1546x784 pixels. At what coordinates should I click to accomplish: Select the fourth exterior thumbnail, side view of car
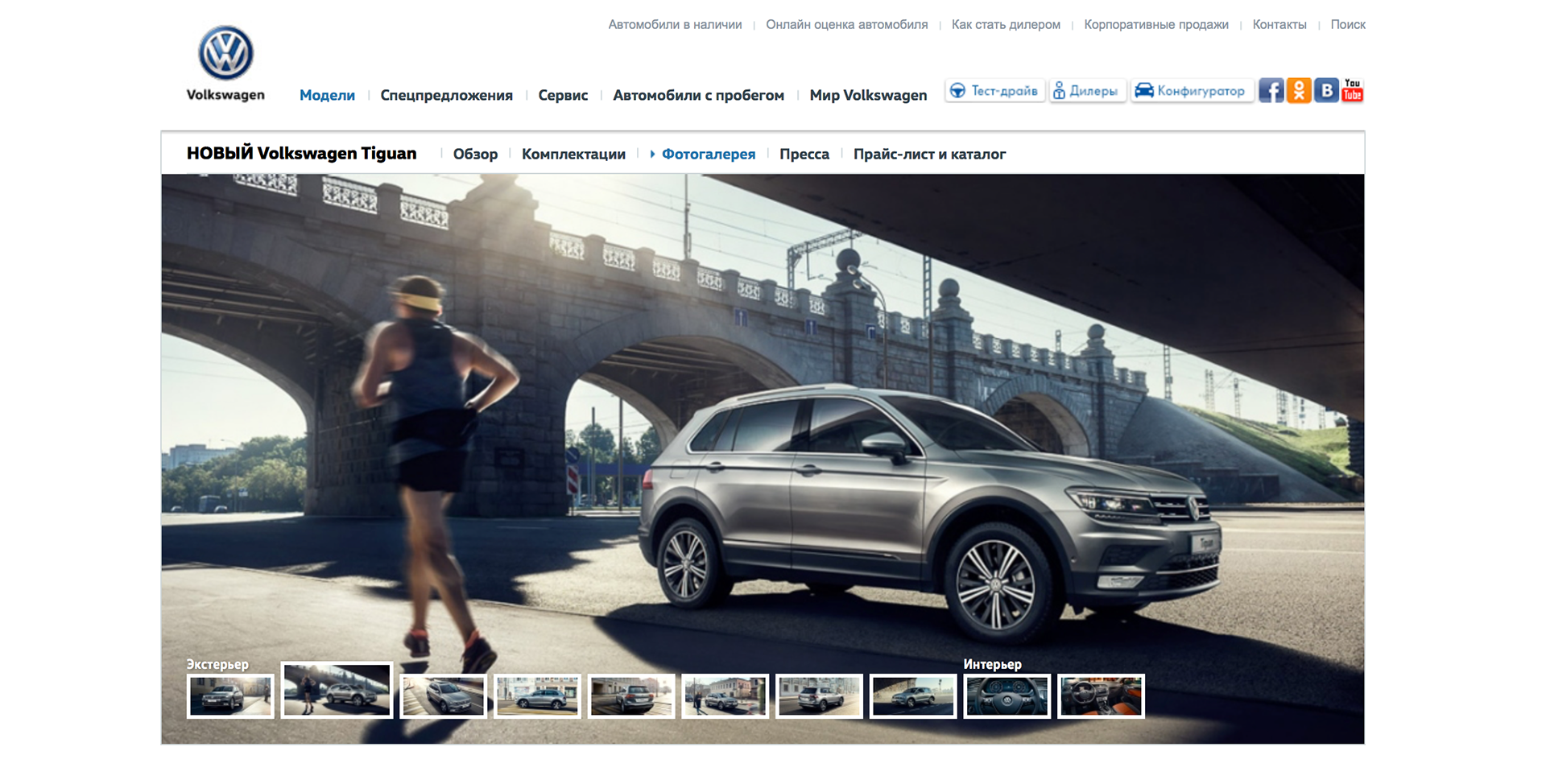[537, 696]
